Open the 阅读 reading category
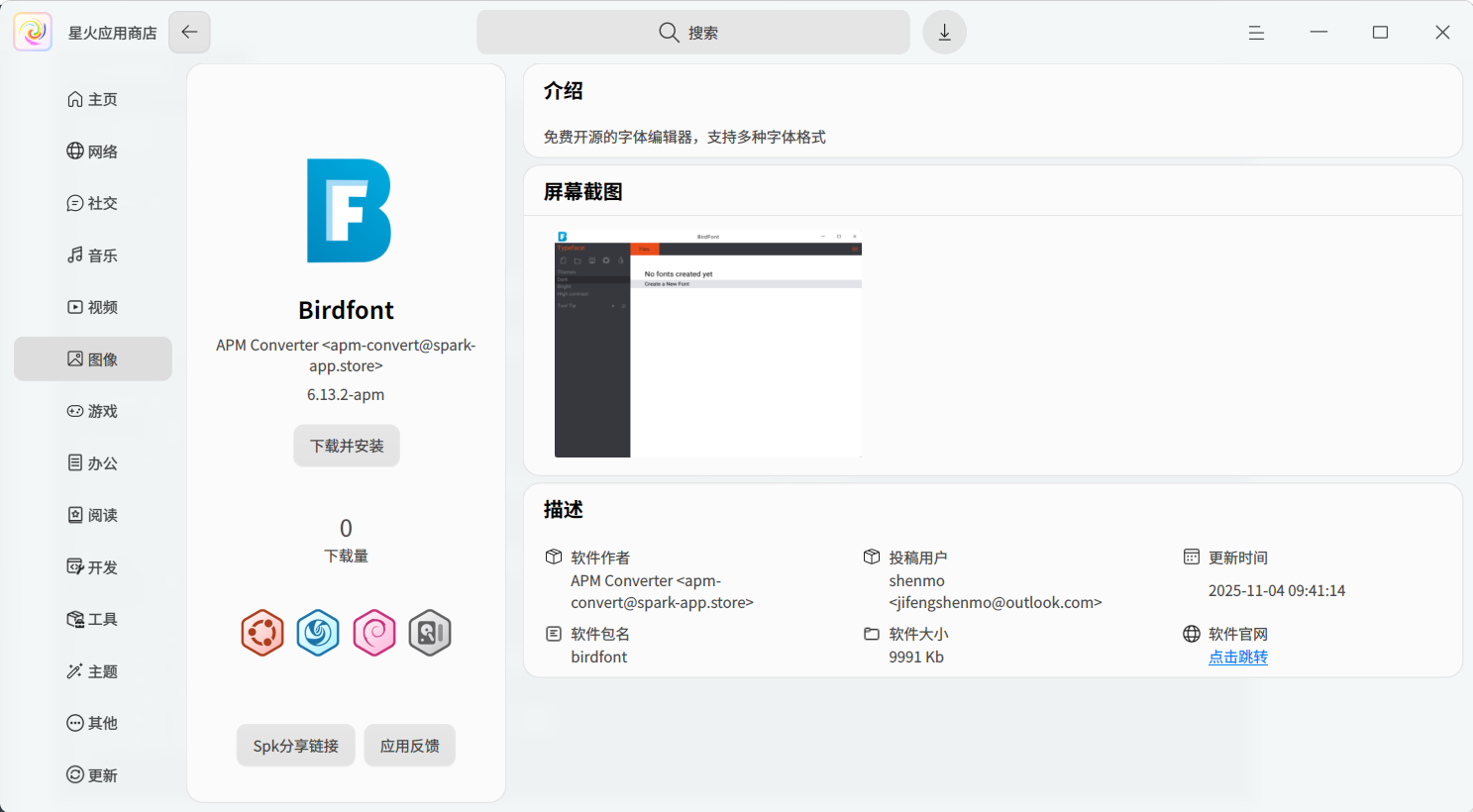Viewport: 1473px width, 812px height. 93,515
